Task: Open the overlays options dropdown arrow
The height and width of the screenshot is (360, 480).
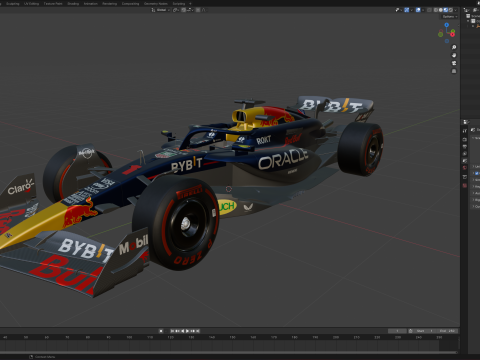Action: (423, 10)
